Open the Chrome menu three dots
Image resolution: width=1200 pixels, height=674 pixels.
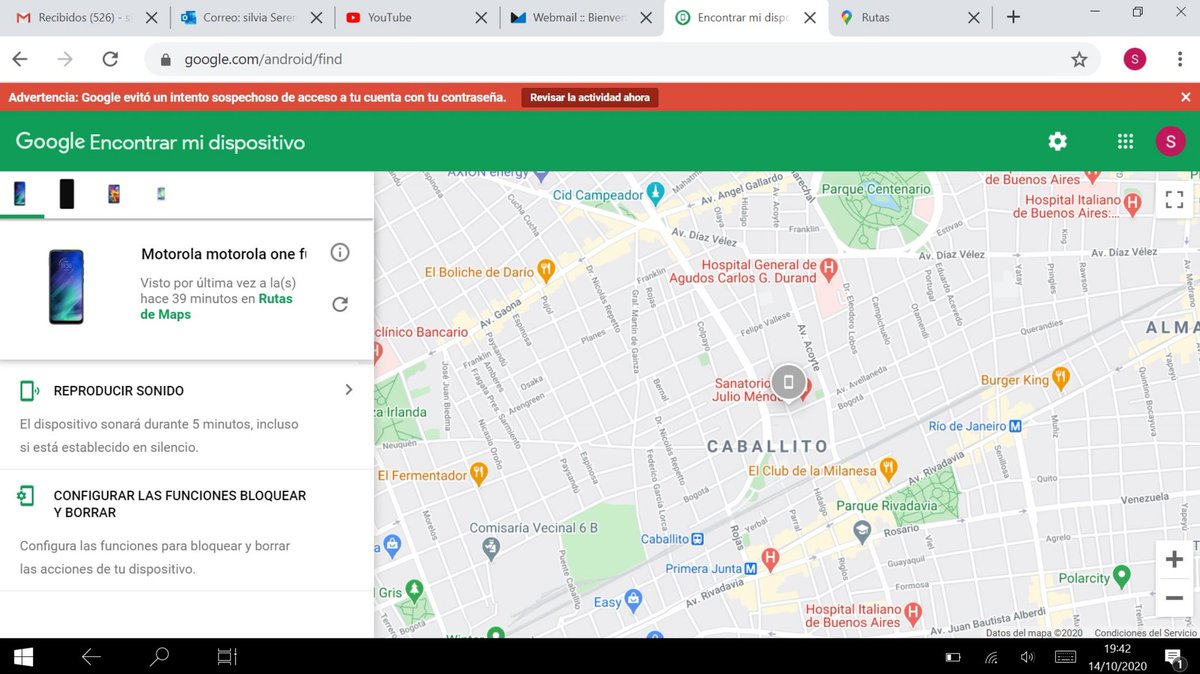pos(1179,59)
